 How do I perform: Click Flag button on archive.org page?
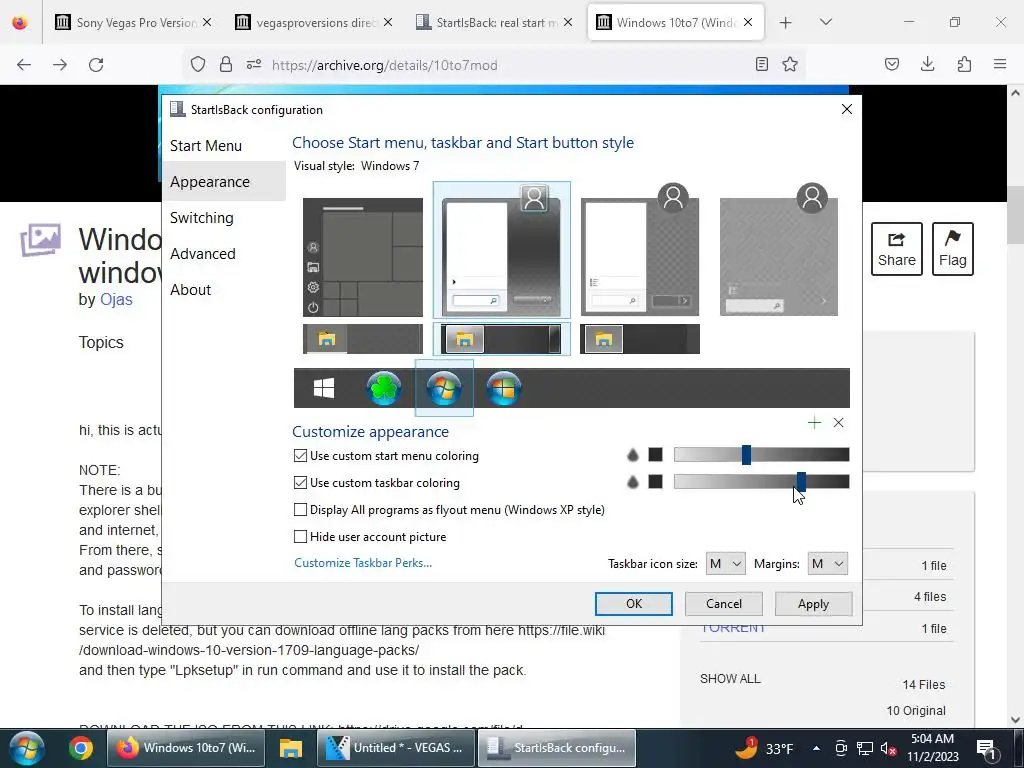pos(952,249)
